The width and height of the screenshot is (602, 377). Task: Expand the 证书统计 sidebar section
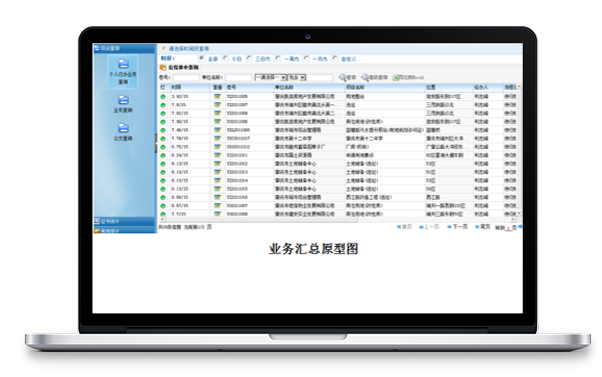124,221
